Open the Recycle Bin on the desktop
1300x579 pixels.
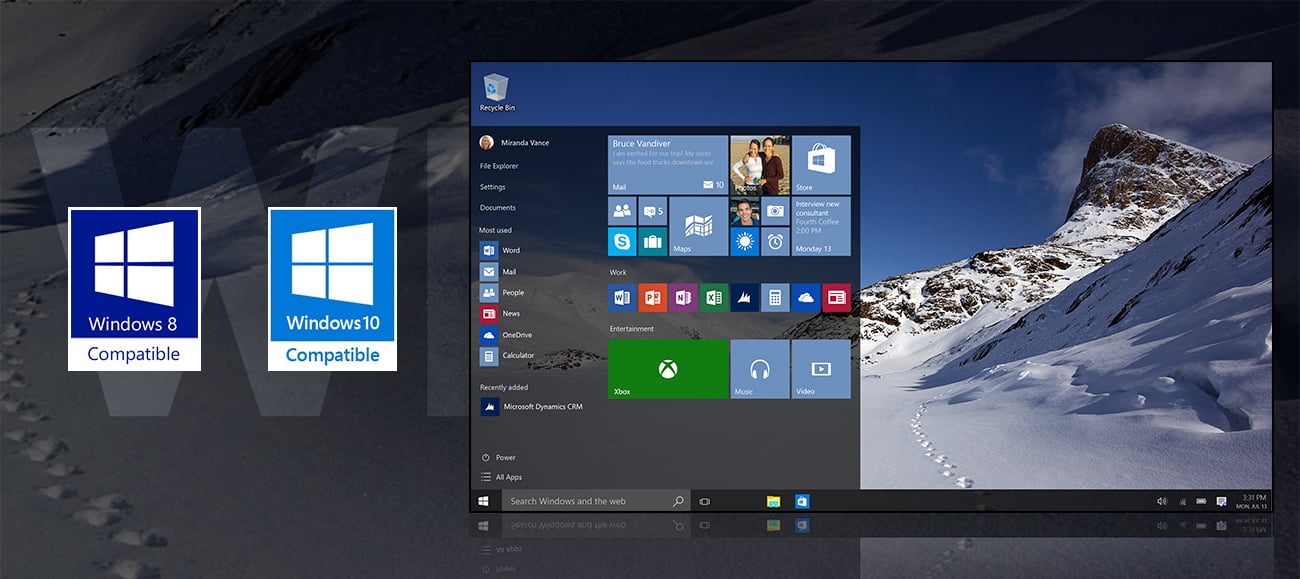(496, 92)
